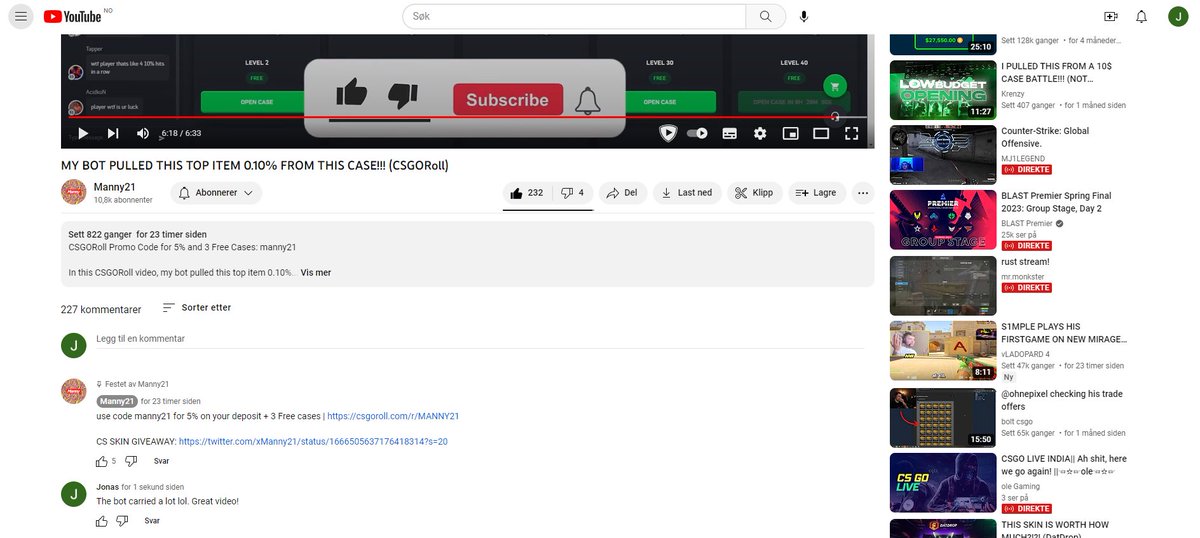This screenshot has width=1200, height=538.
Task: Enter fullscreen mode
Action: click(852, 133)
